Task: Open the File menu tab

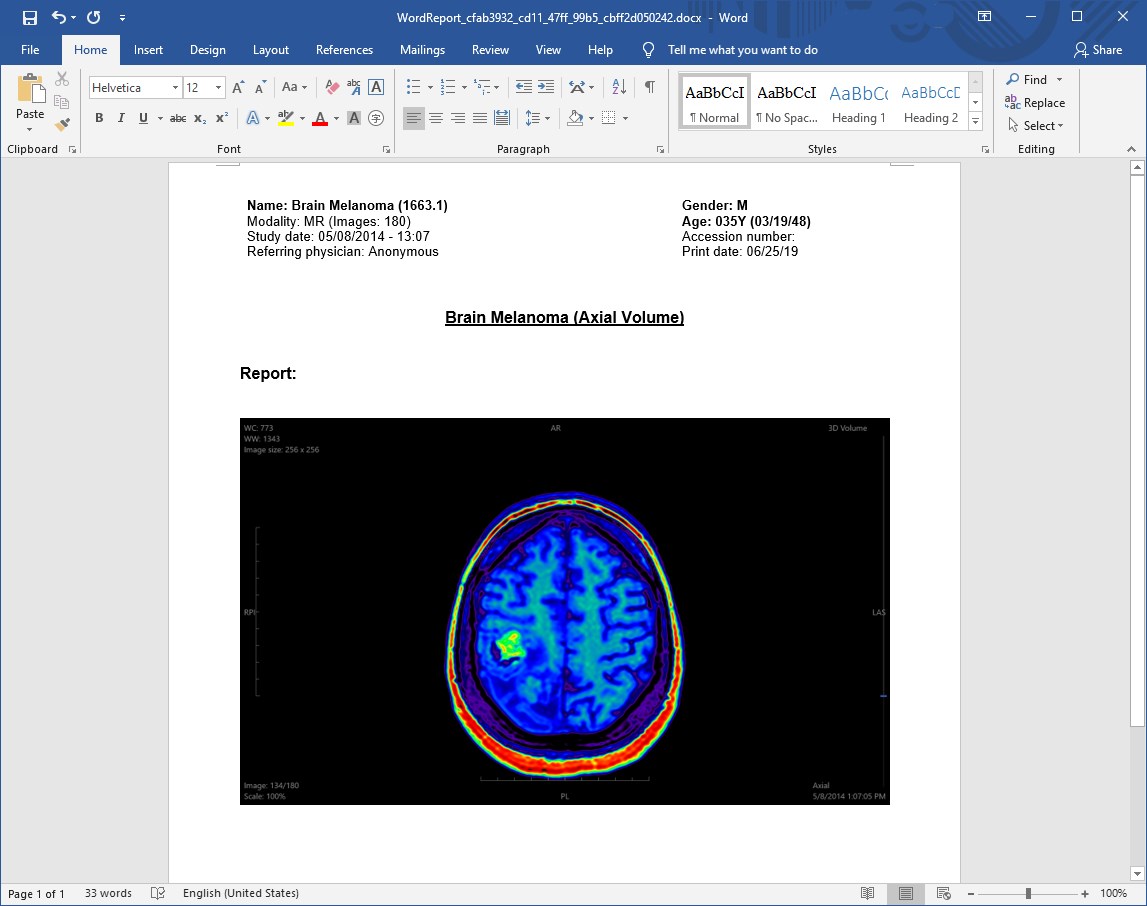Action: [30, 50]
